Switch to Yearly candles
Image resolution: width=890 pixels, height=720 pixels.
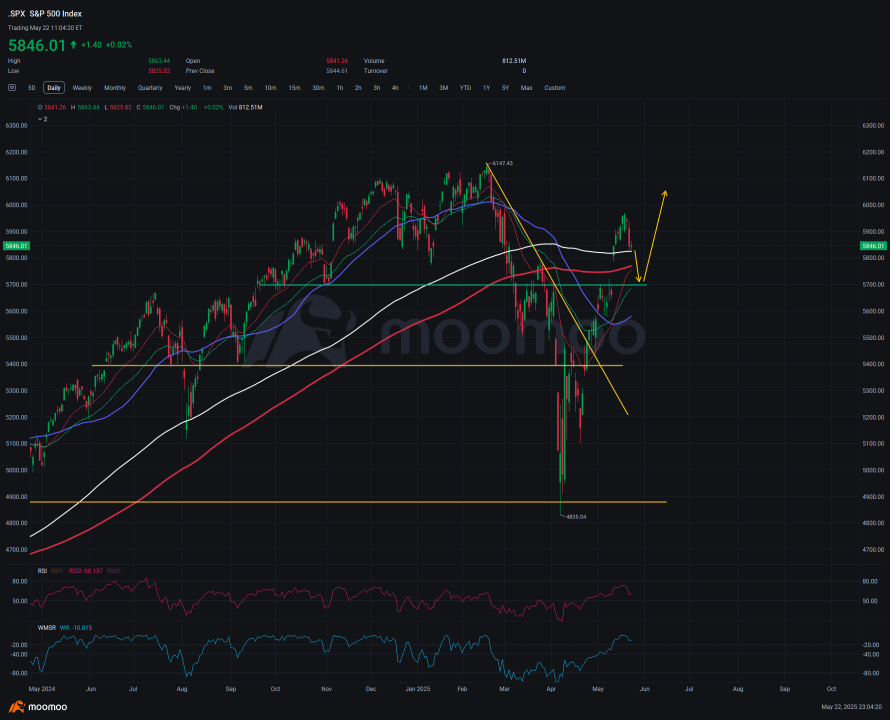click(183, 88)
